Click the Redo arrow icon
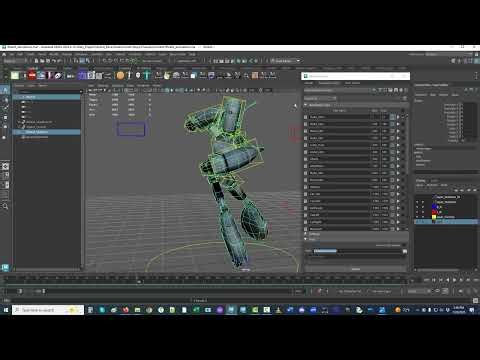Image resolution: width=480 pixels, height=360 pixels. (x=60, y=61)
